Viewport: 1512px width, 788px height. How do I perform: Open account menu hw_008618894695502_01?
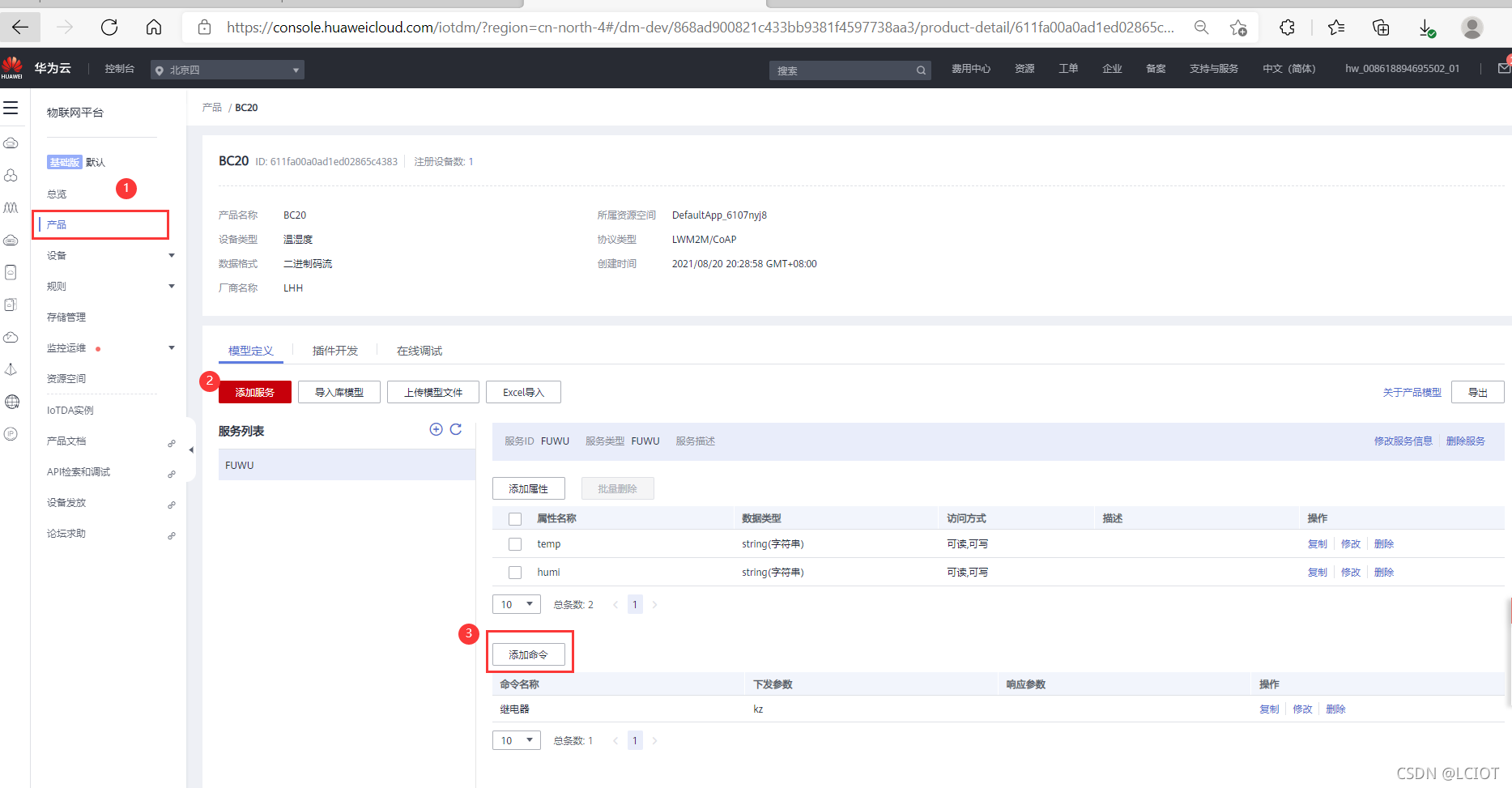1402,69
